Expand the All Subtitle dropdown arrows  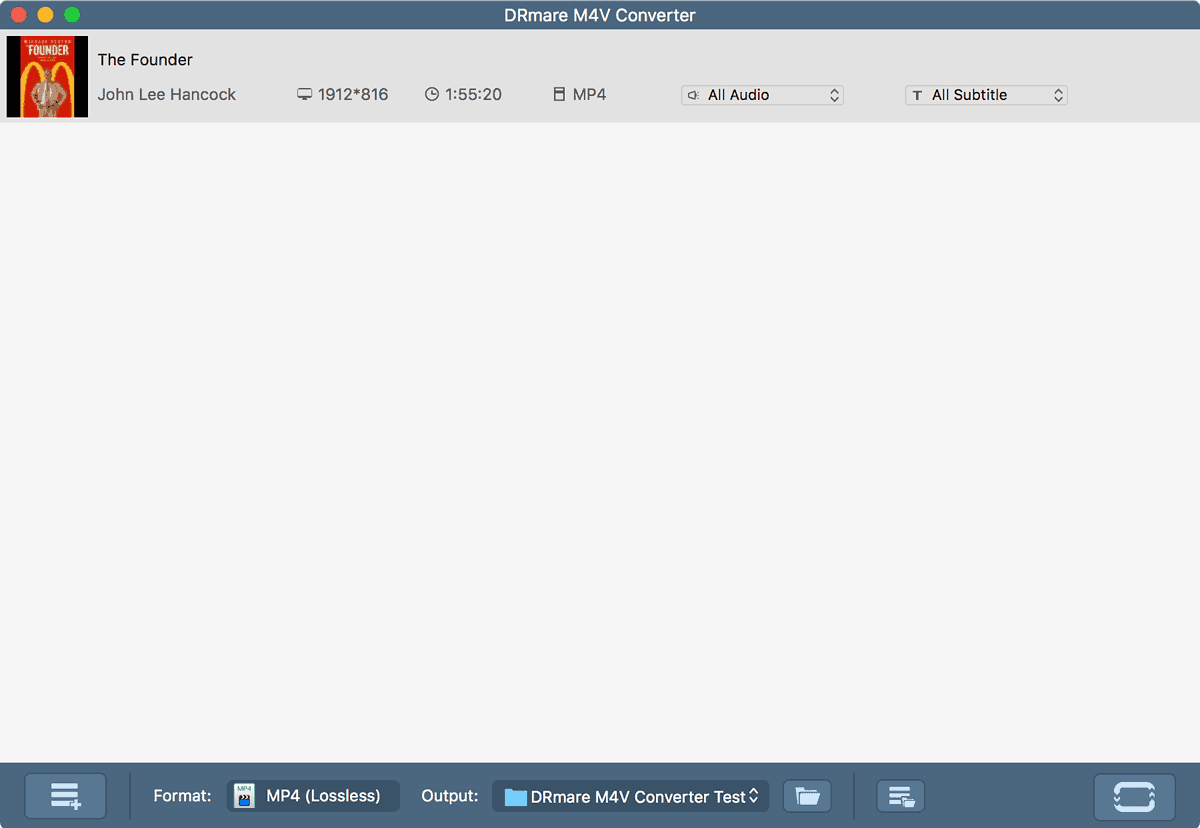(x=1058, y=96)
